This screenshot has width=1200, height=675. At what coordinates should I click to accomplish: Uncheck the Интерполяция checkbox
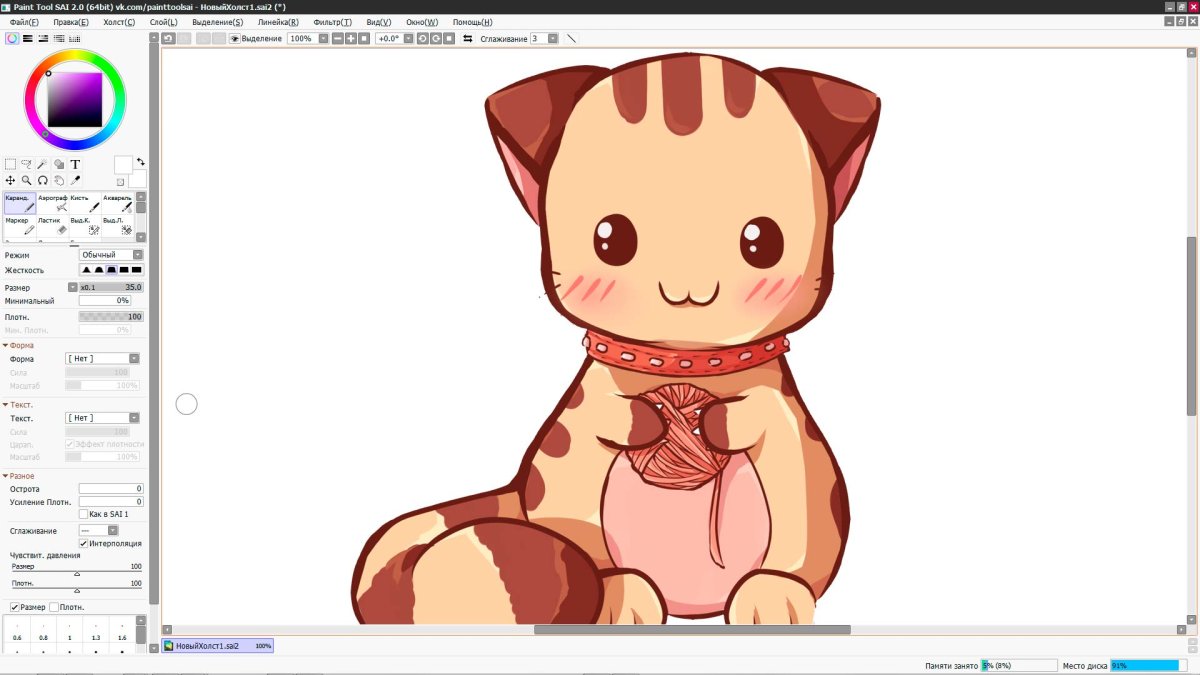coord(83,543)
